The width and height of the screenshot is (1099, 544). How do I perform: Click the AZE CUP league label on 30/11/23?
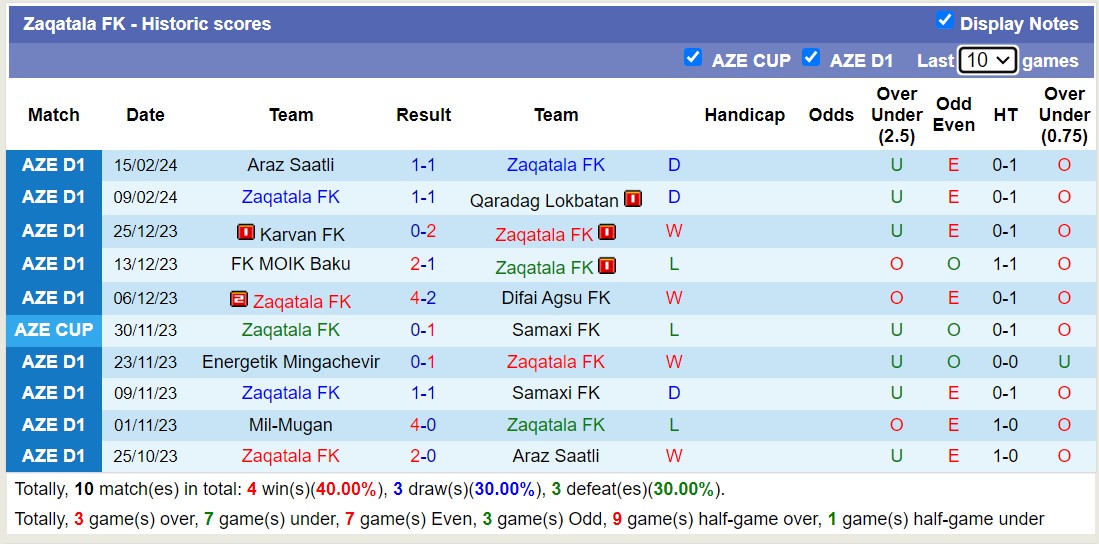[x=54, y=330]
